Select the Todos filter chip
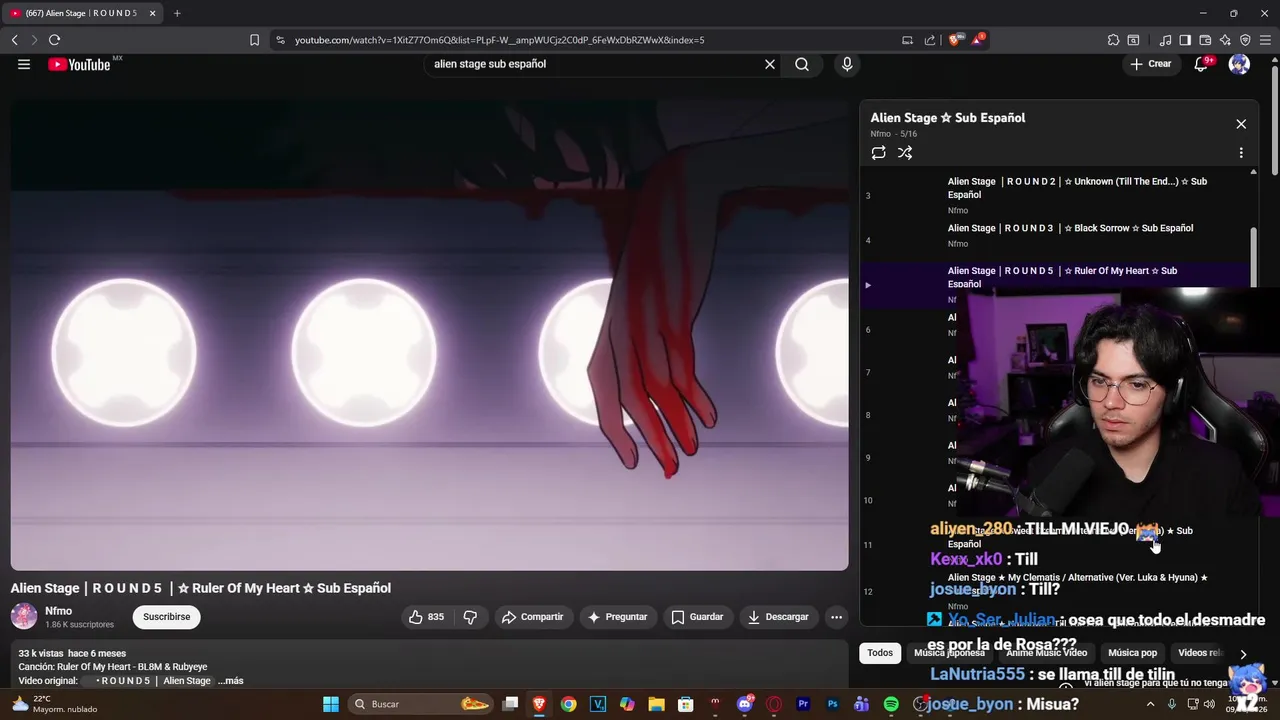Image resolution: width=1280 pixels, height=720 pixels. point(880,653)
